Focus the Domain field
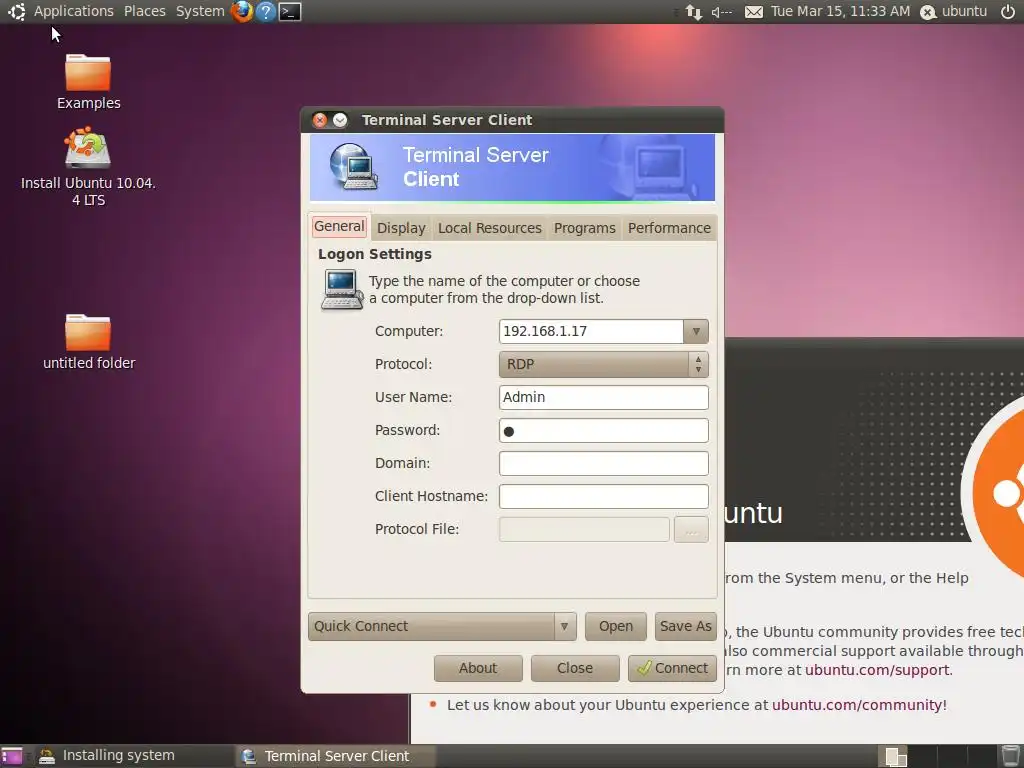The height and width of the screenshot is (768, 1024). (x=603, y=463)
